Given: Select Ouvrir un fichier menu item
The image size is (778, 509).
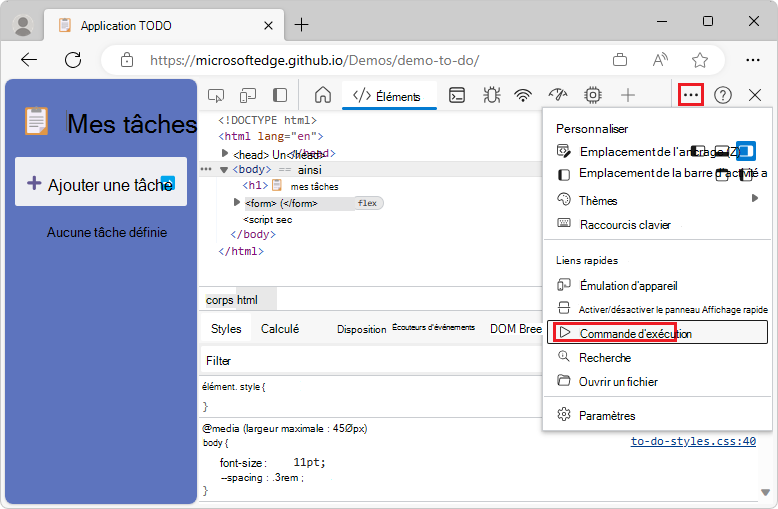Looking at the screenshot, I should pyautogui.click(x=657, y=382).
